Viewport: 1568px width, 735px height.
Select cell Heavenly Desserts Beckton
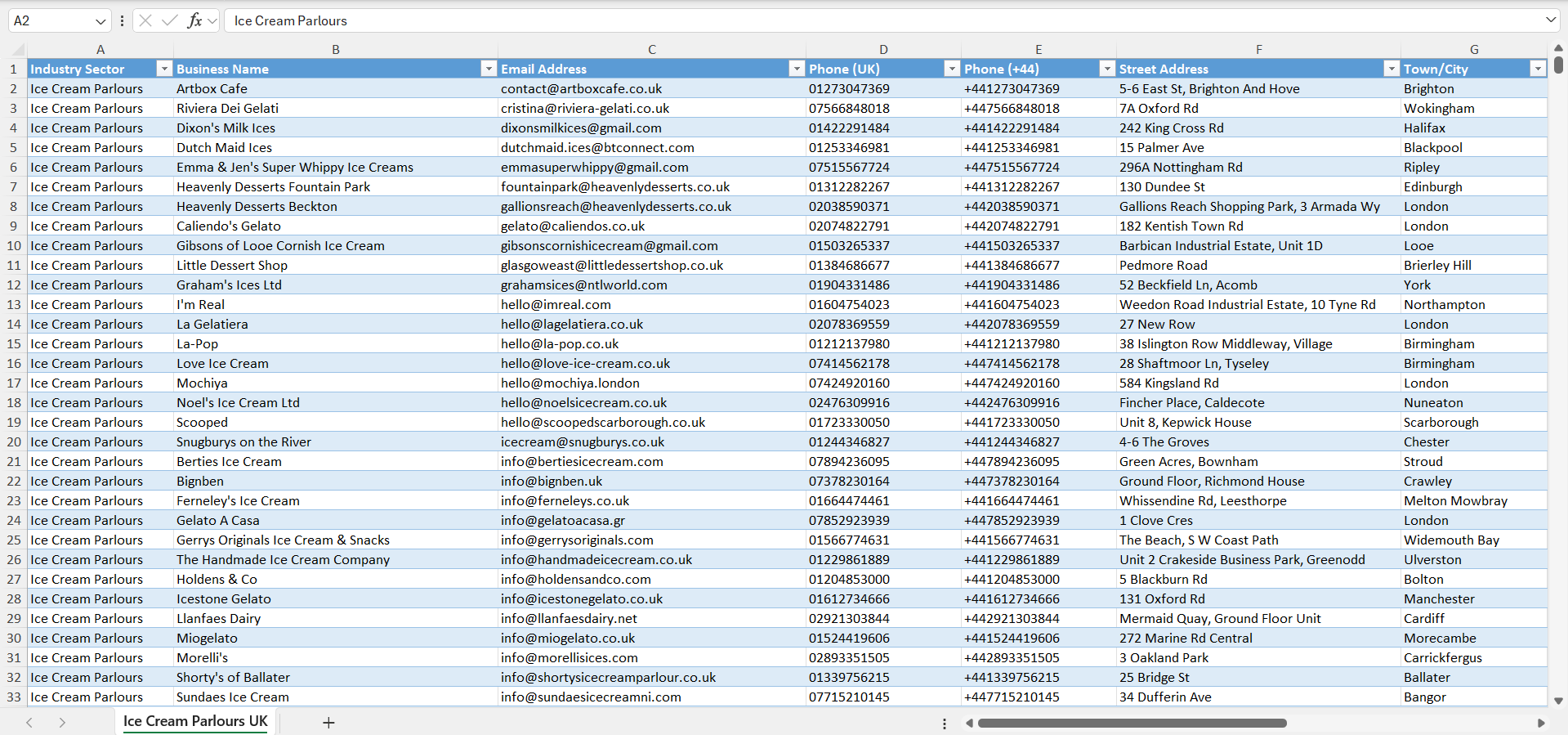point(336,206)
